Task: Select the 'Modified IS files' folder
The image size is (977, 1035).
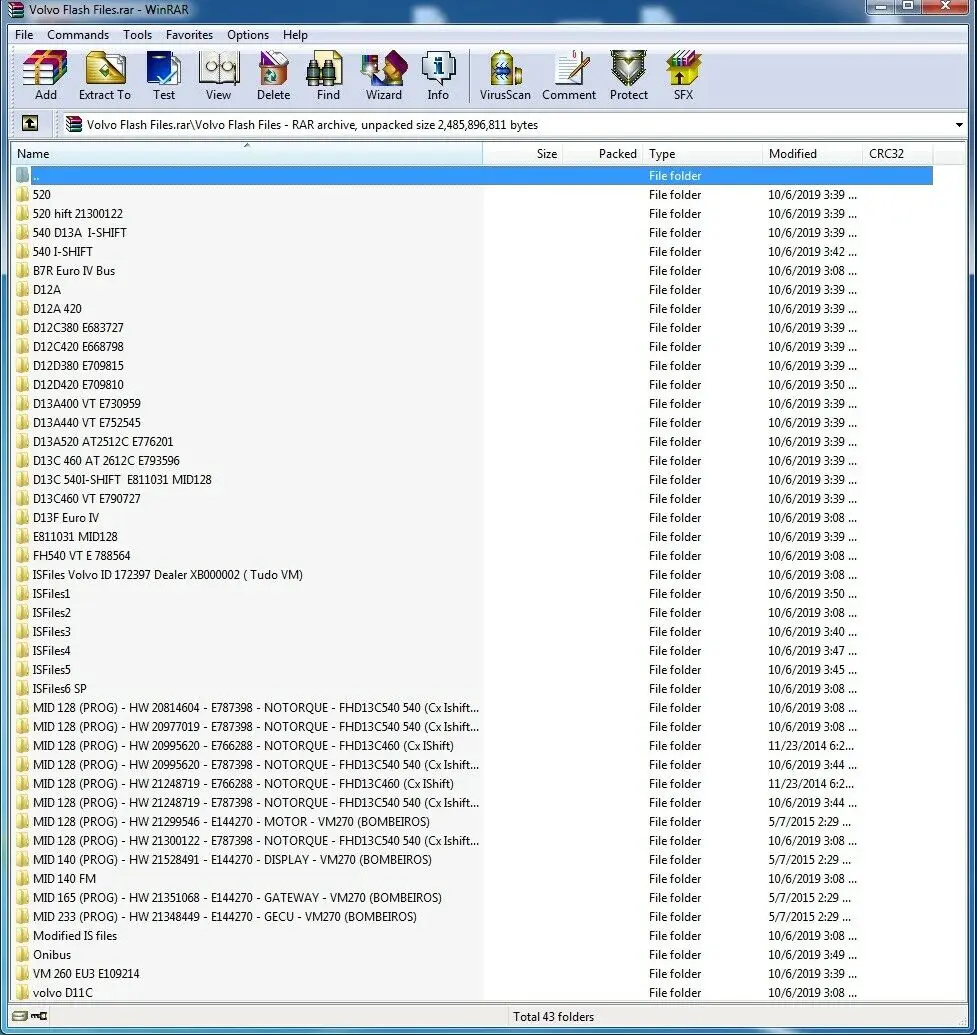Action: [x=473, y=936]
